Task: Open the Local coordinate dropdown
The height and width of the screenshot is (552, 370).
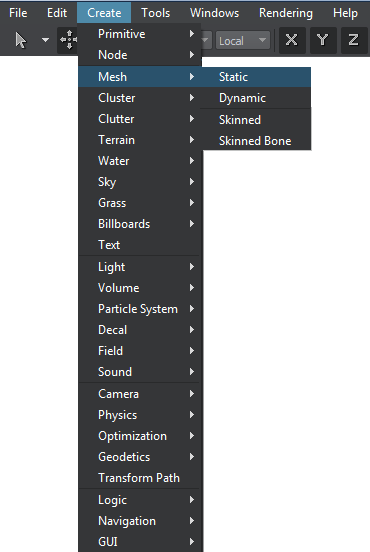Action: click(x=243, y=40)
